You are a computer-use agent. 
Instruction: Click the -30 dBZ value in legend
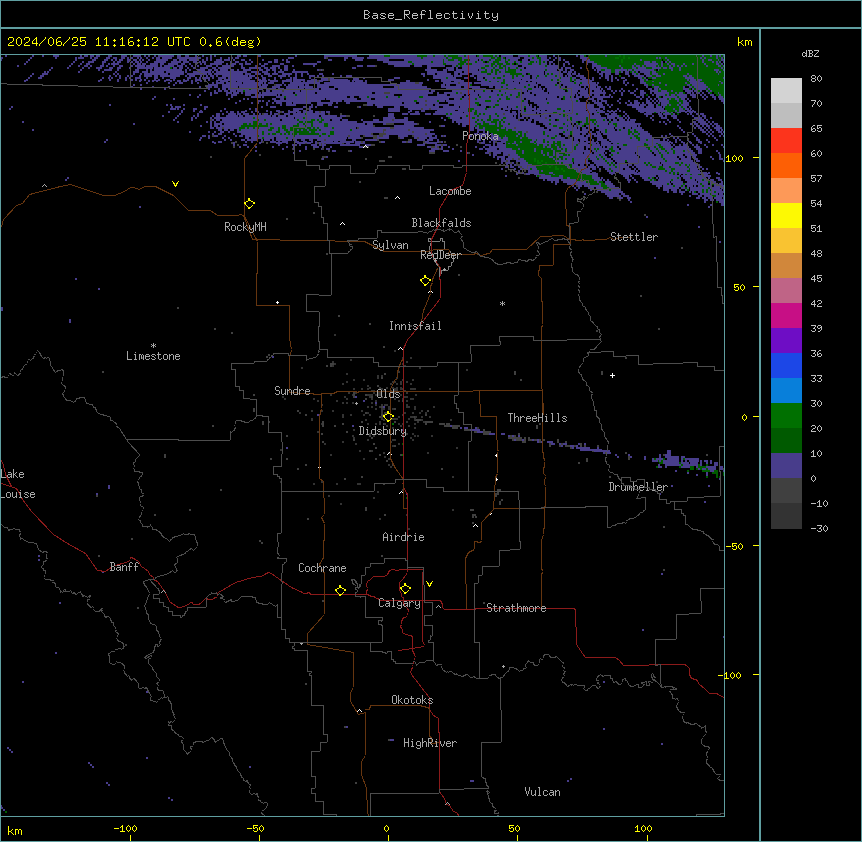click(x=819, y=528)
